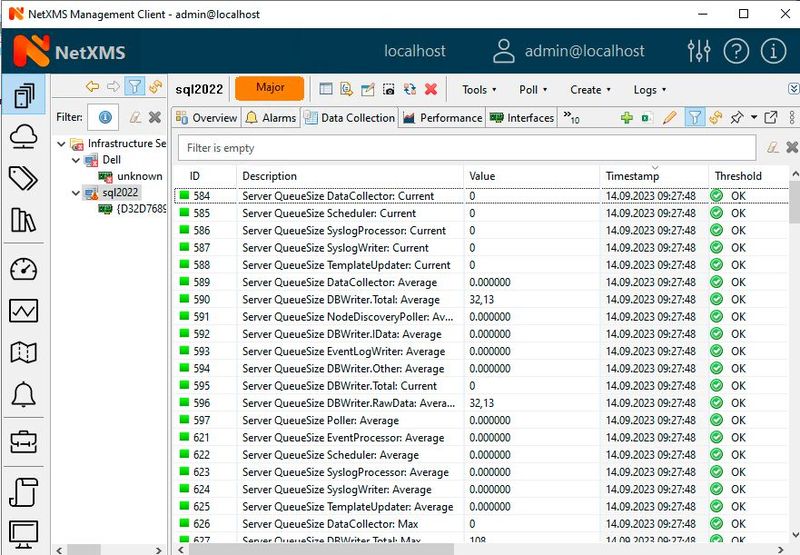Click the edit properties toolbar icon
The width and height of the screenshot is (800, 555).
(367, 89)
